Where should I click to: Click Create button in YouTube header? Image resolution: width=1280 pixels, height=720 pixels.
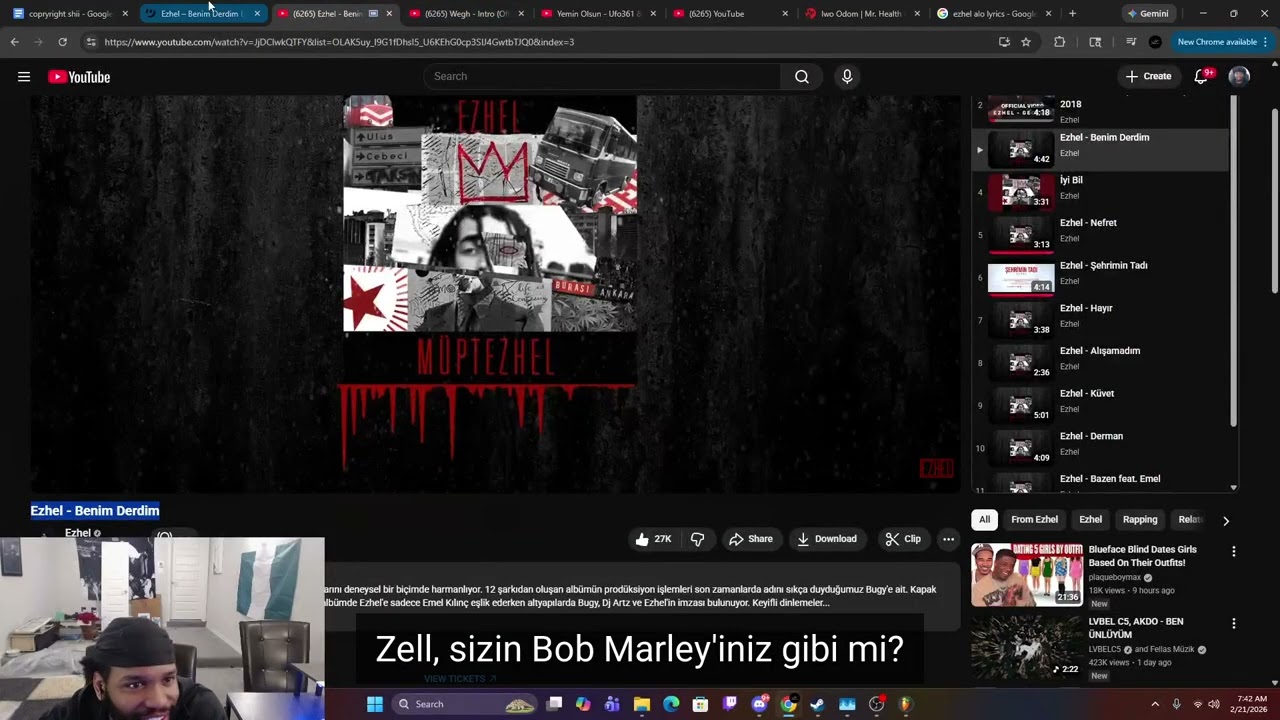point(1148,77)
